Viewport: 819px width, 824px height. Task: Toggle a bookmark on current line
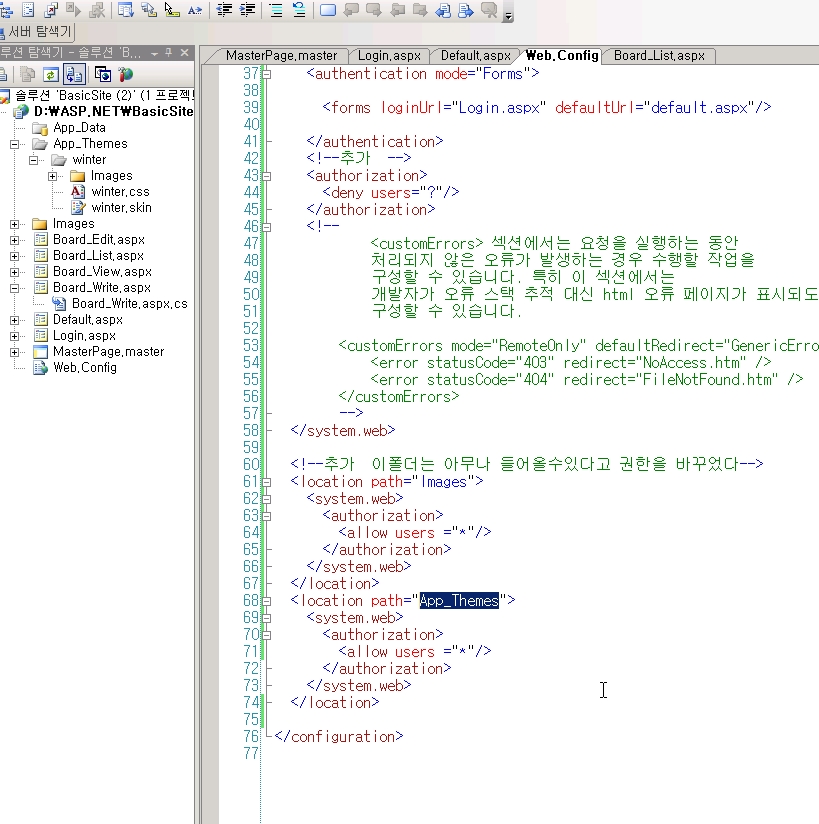point(328,10)
